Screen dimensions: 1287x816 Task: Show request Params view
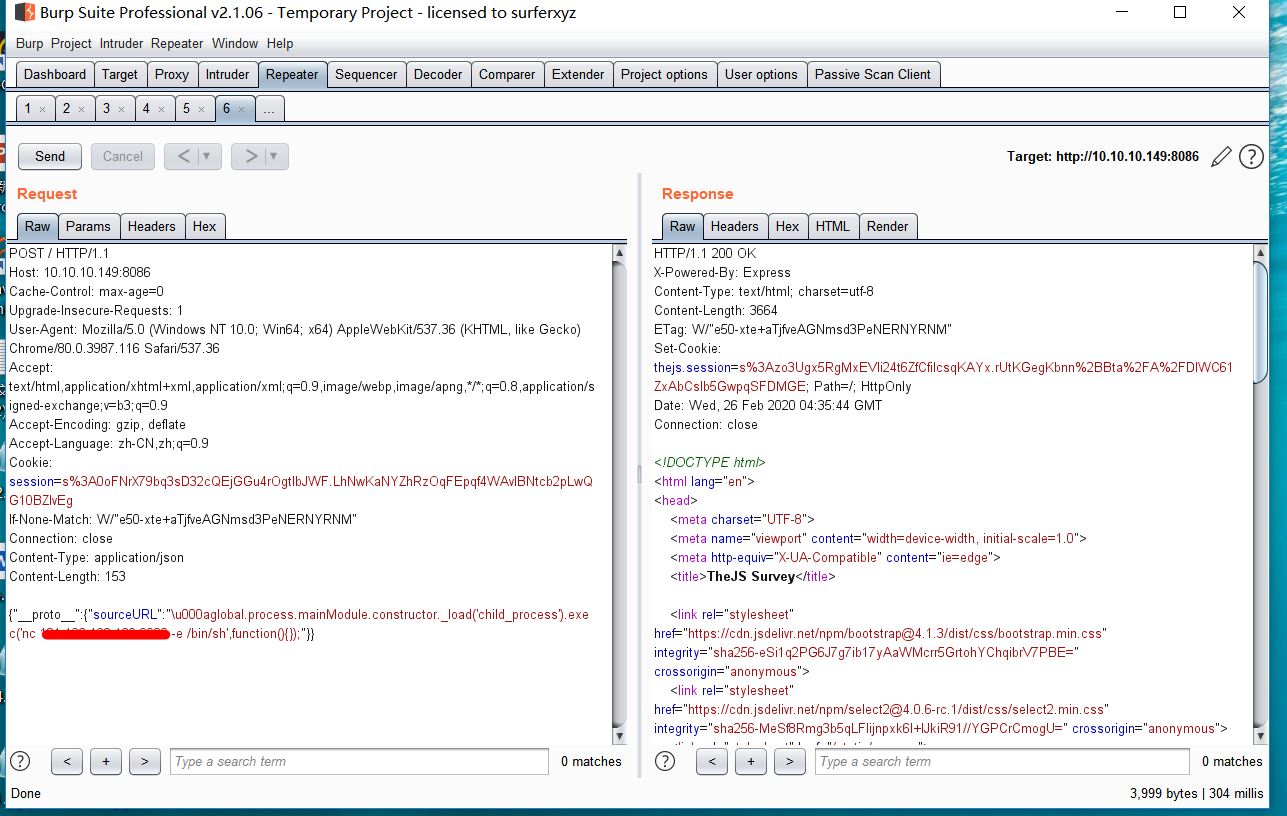[88, 226]
